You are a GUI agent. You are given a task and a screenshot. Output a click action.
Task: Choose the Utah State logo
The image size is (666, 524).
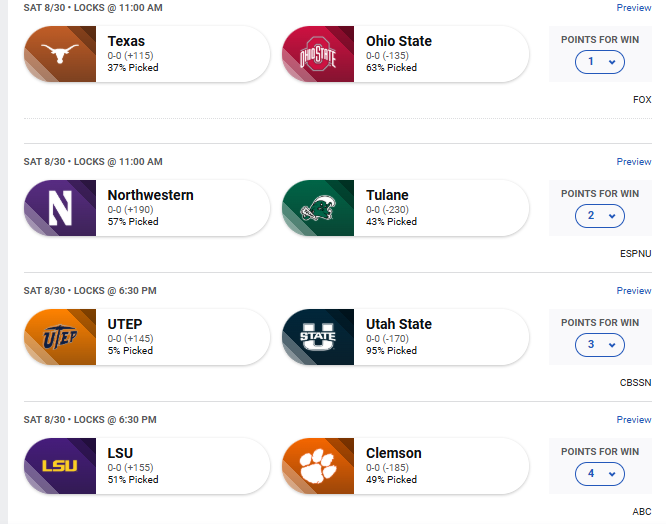click(x=318, y=337)
